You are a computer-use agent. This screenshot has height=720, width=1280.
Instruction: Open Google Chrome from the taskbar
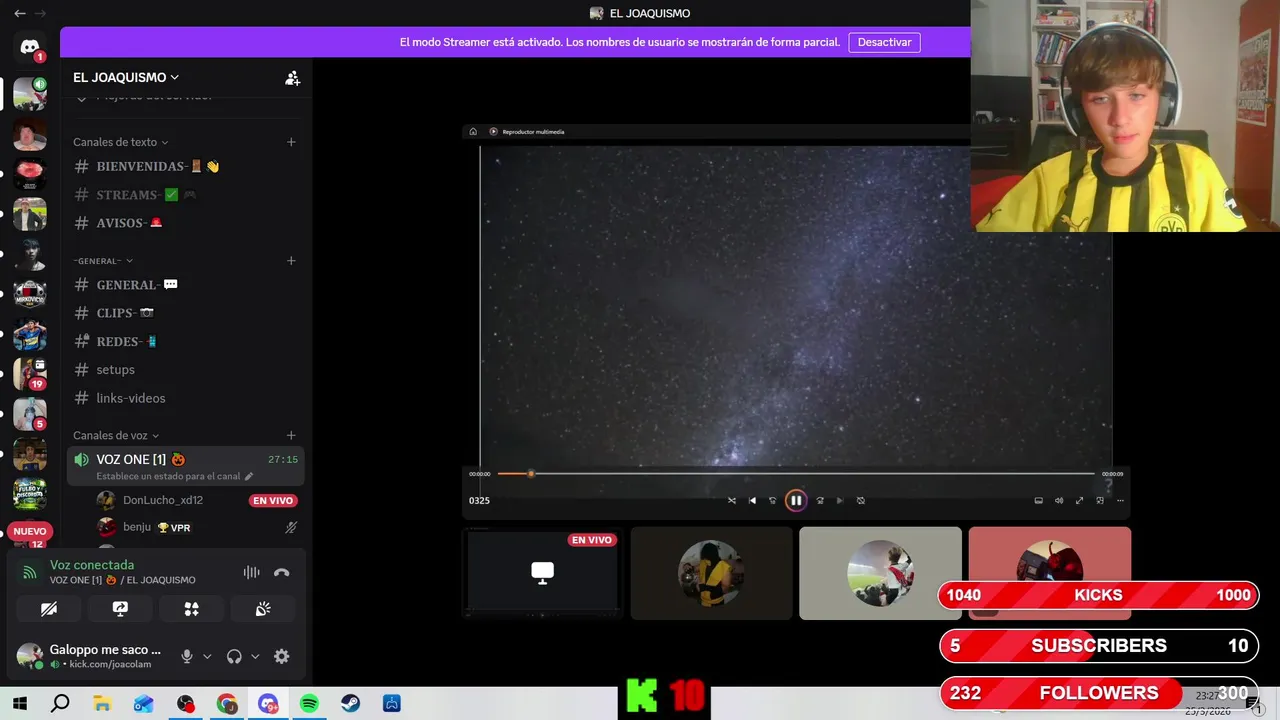[227, 704]
